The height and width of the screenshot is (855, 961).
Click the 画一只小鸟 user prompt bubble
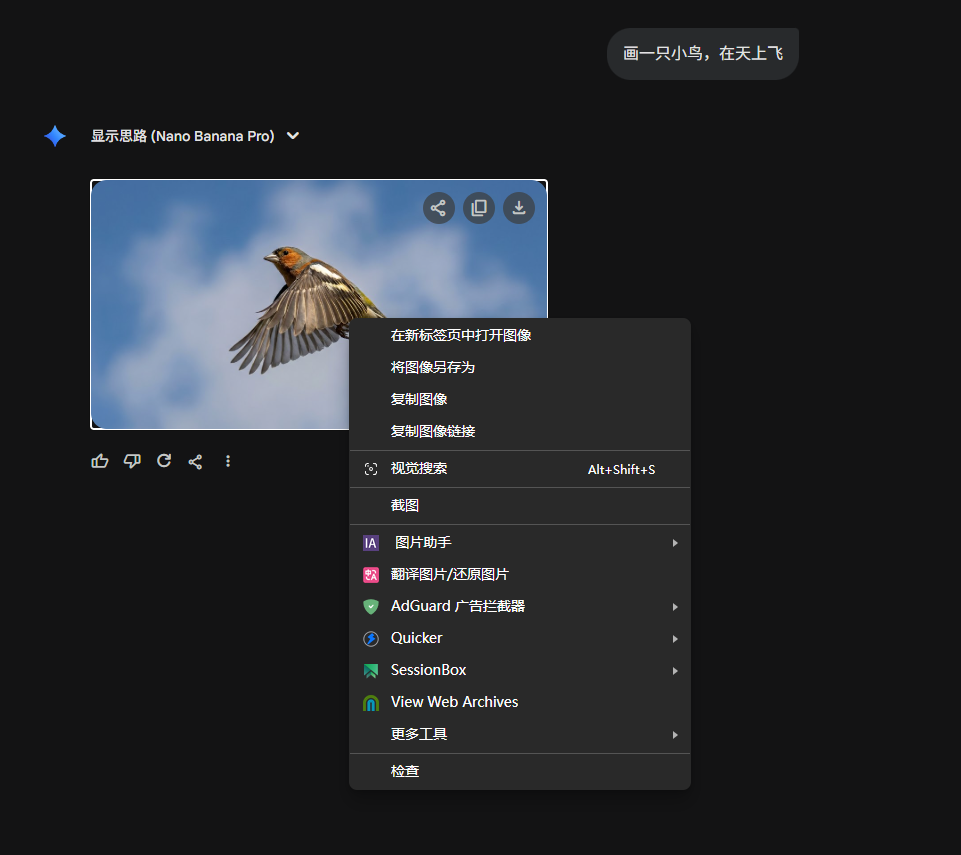(702, 54)
